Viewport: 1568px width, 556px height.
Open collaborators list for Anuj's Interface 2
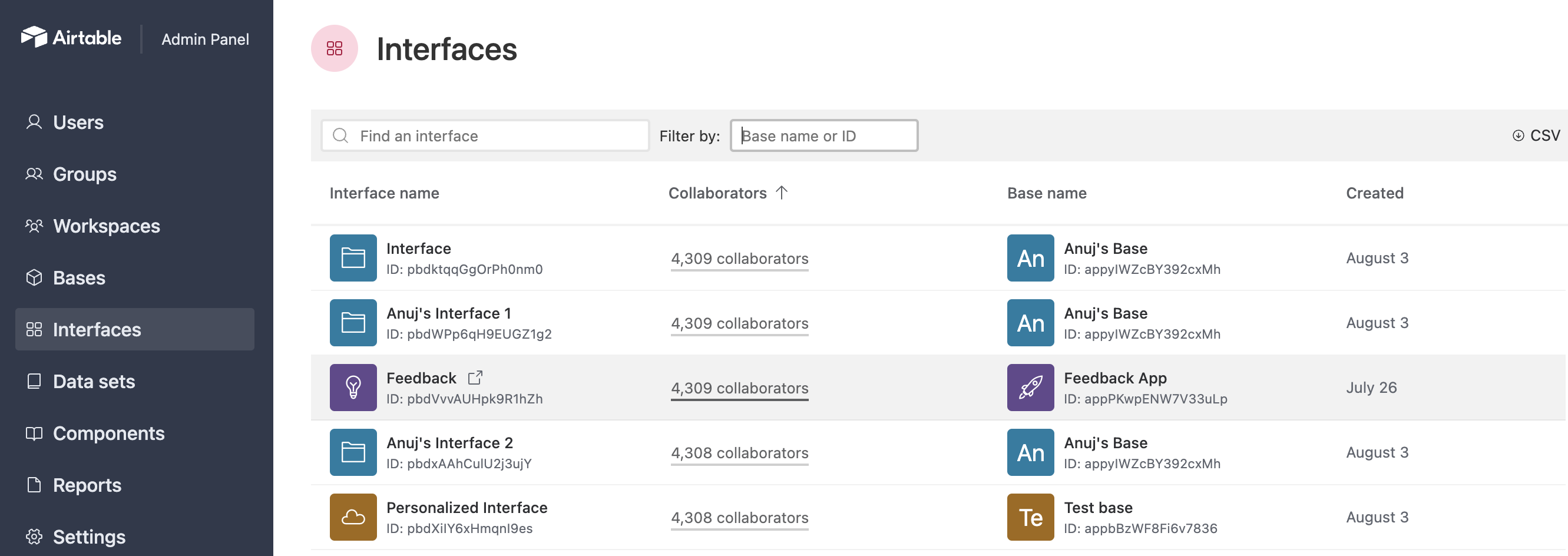(740, 453)
